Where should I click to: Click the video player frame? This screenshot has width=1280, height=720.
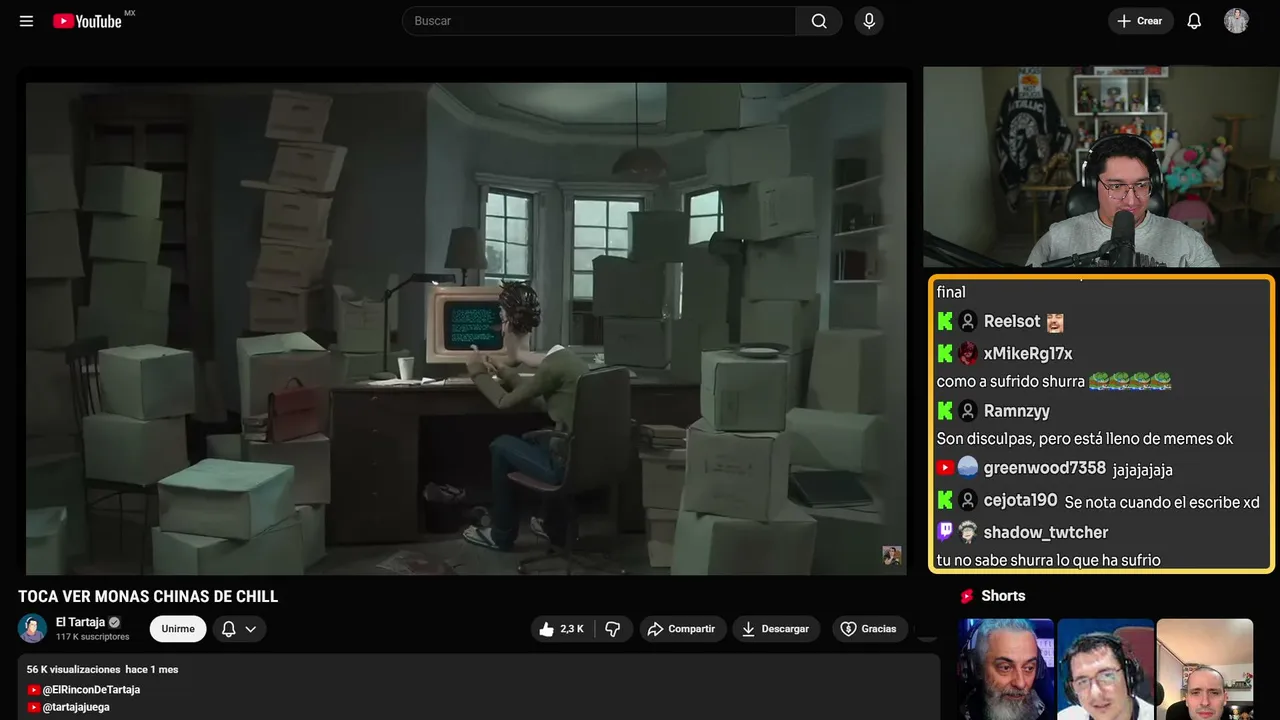point(466,328)
